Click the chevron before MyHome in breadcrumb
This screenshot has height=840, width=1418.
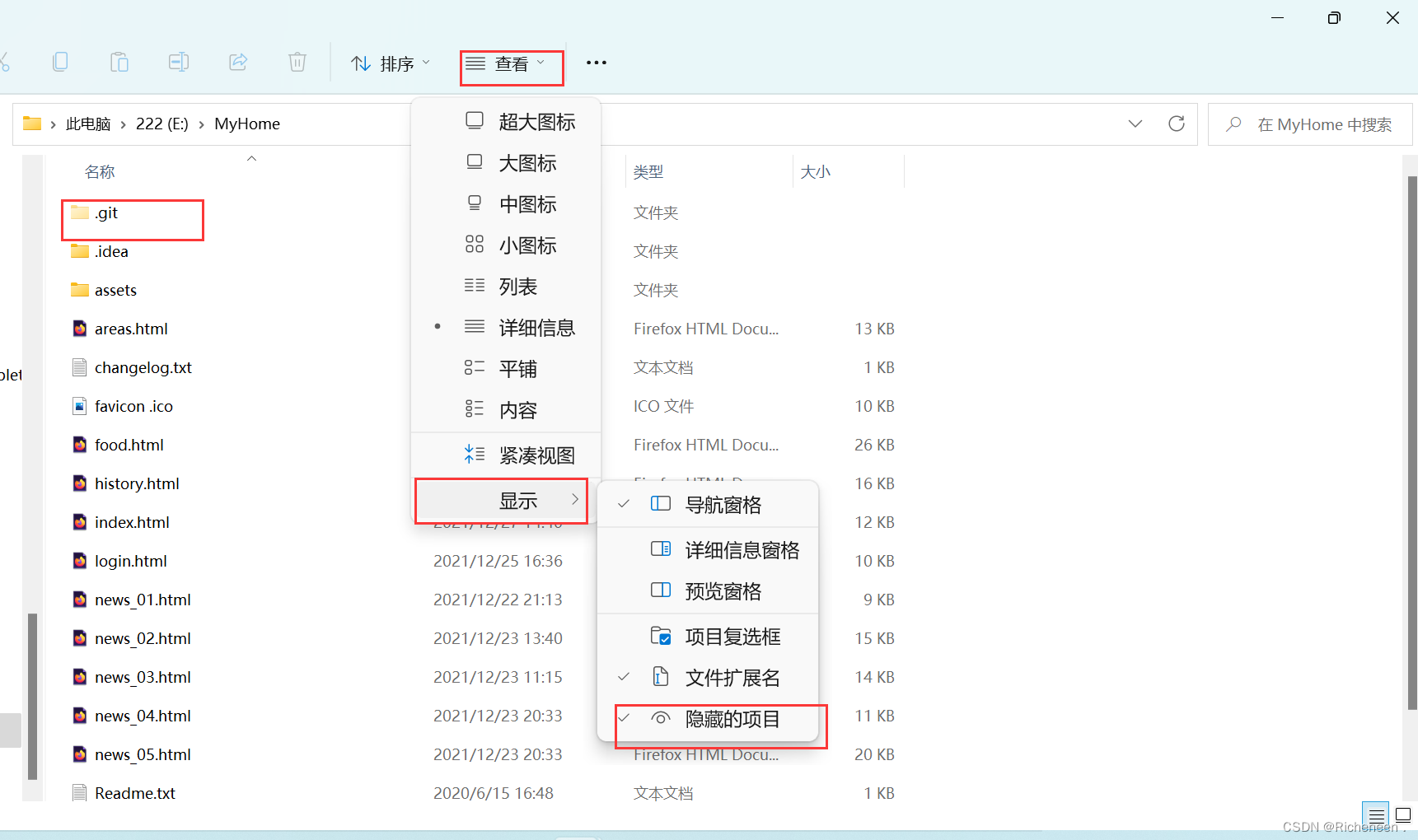coord(201,124)
